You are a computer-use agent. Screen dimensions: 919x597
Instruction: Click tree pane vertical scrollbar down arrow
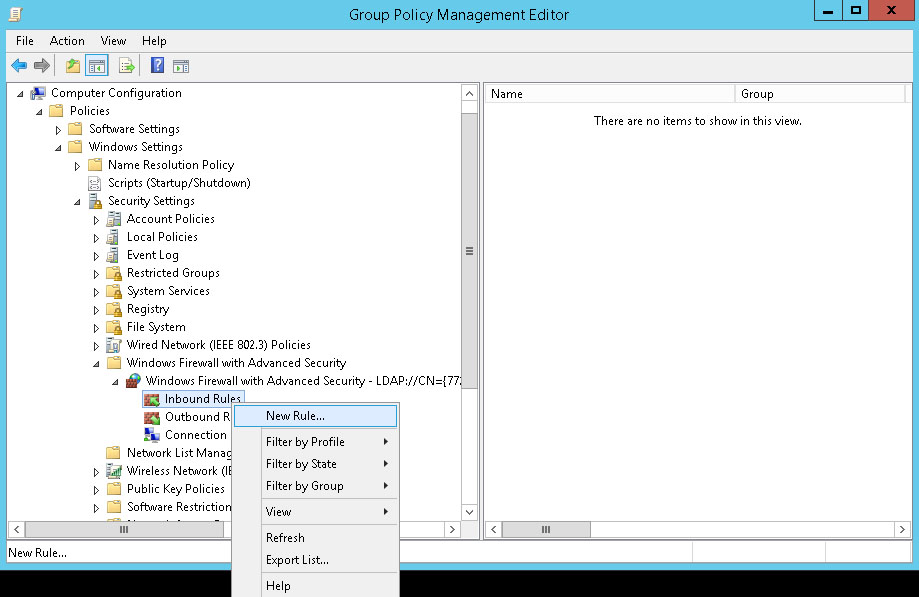click(x=469, y=511)
